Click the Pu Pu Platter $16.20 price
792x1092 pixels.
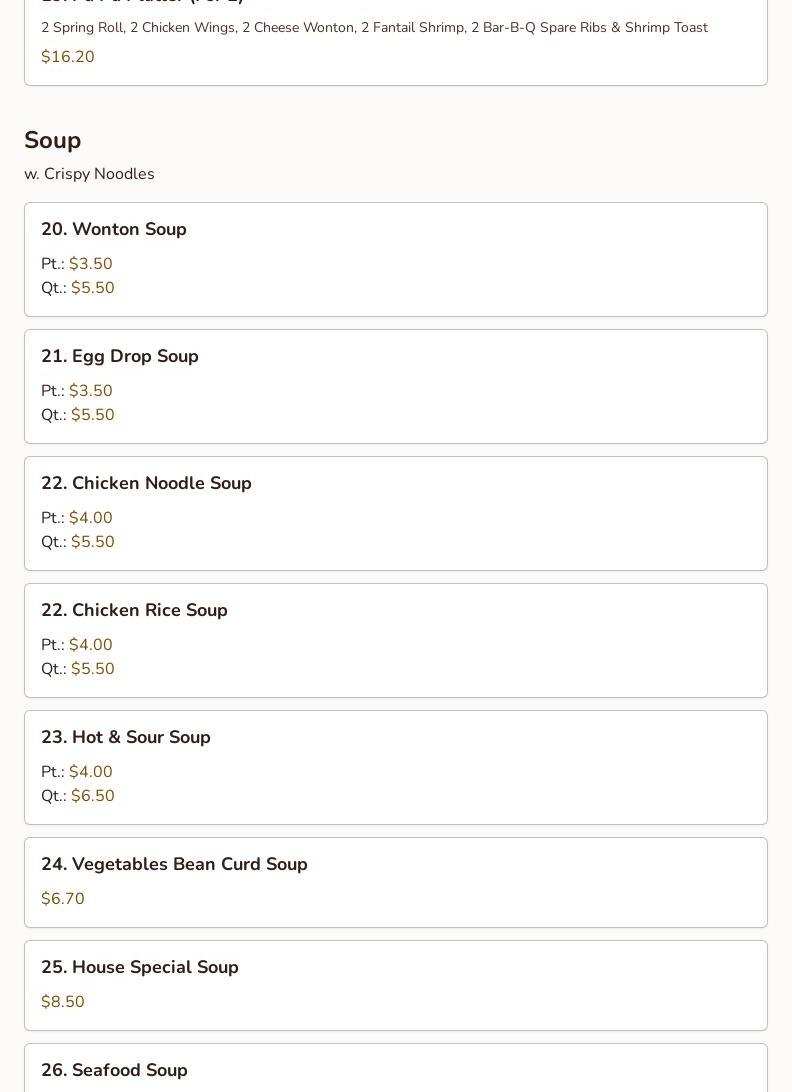point(68,56)
